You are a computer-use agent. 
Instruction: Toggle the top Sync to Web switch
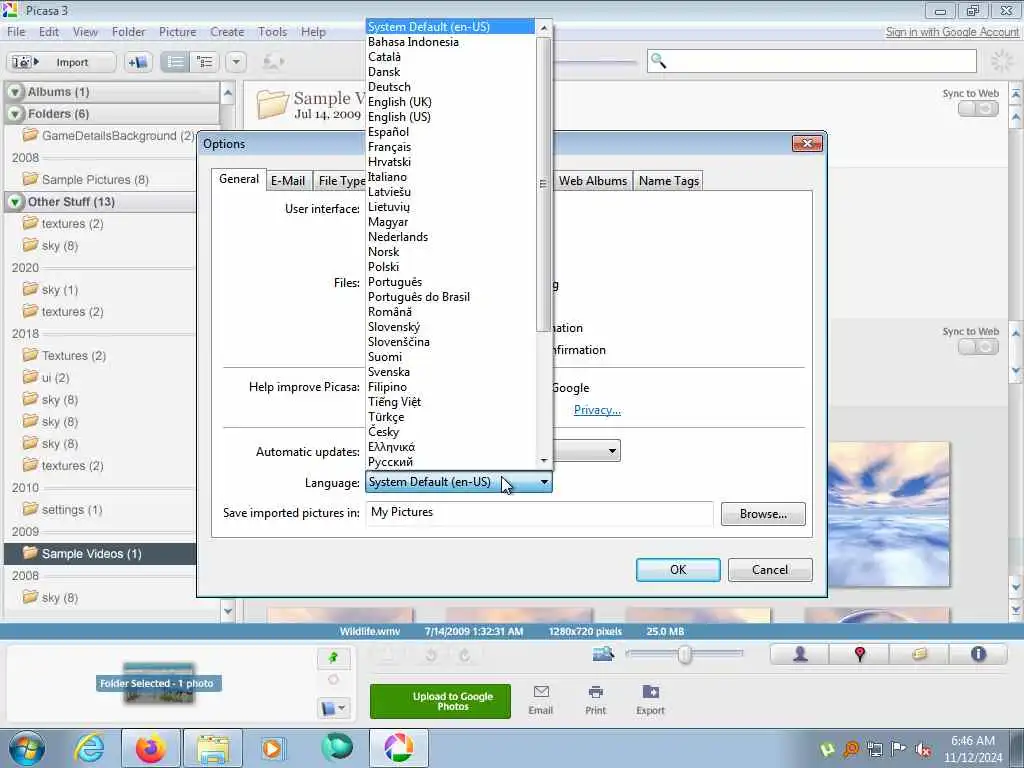[x=978, y=108]
